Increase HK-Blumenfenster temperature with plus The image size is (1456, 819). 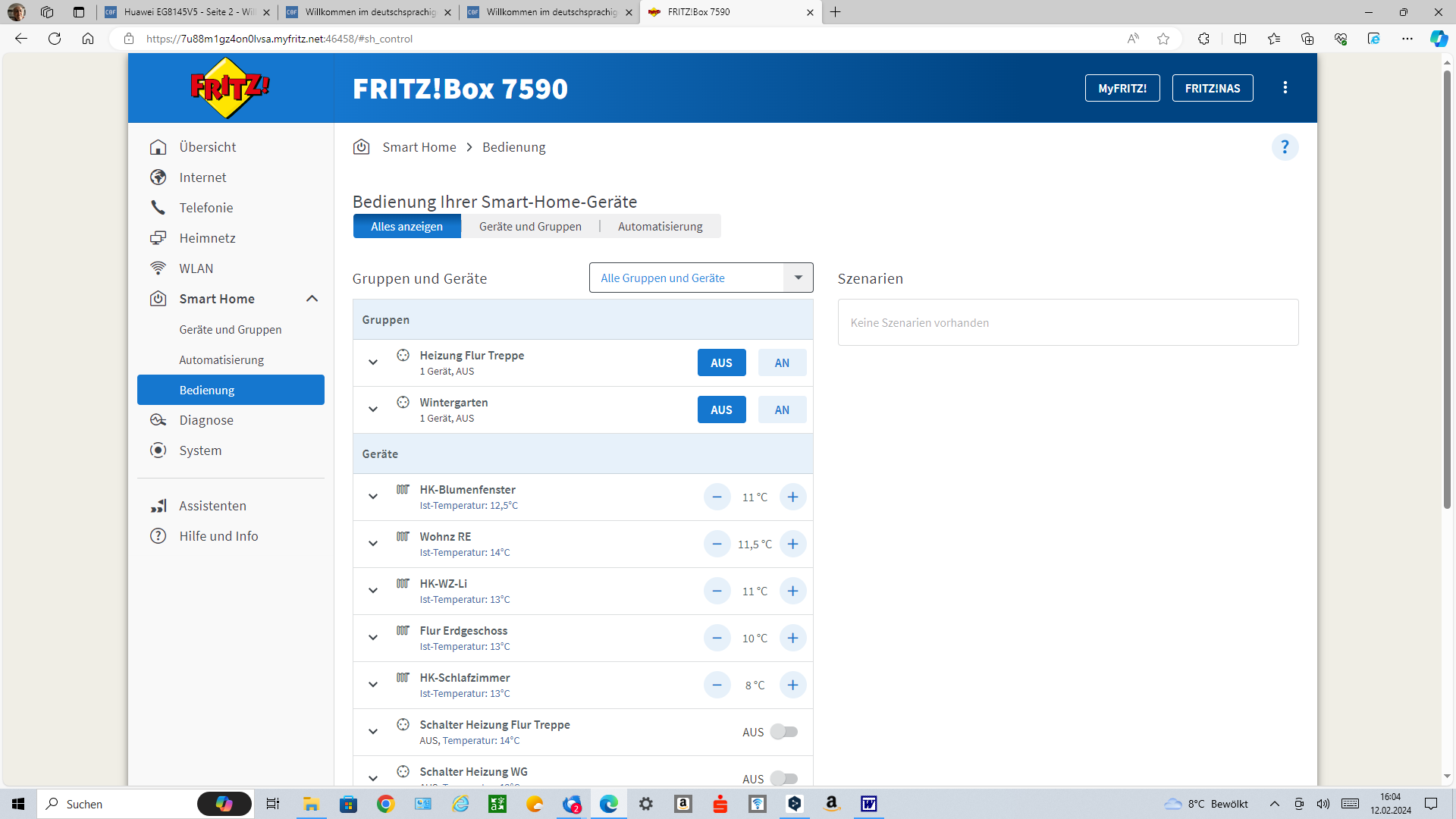(792, 497)
